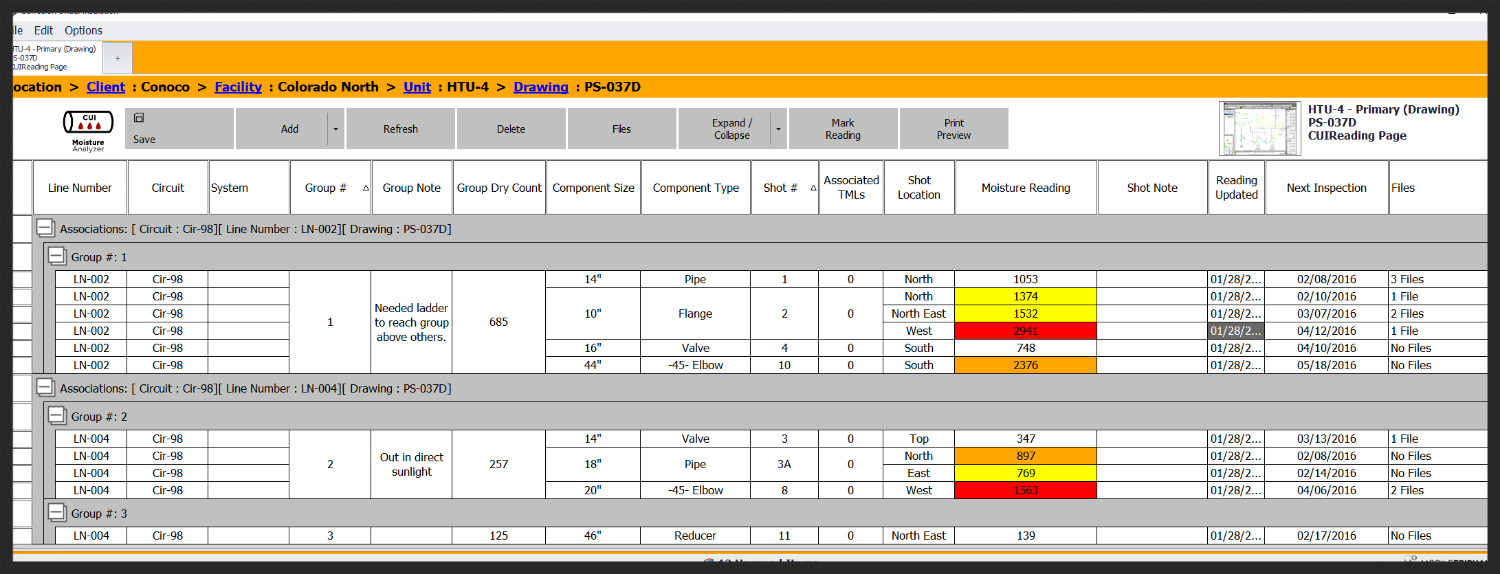Click the Facility breadcrumb link
Viewport: 1500px width, 574px height.
pos(238,87)
